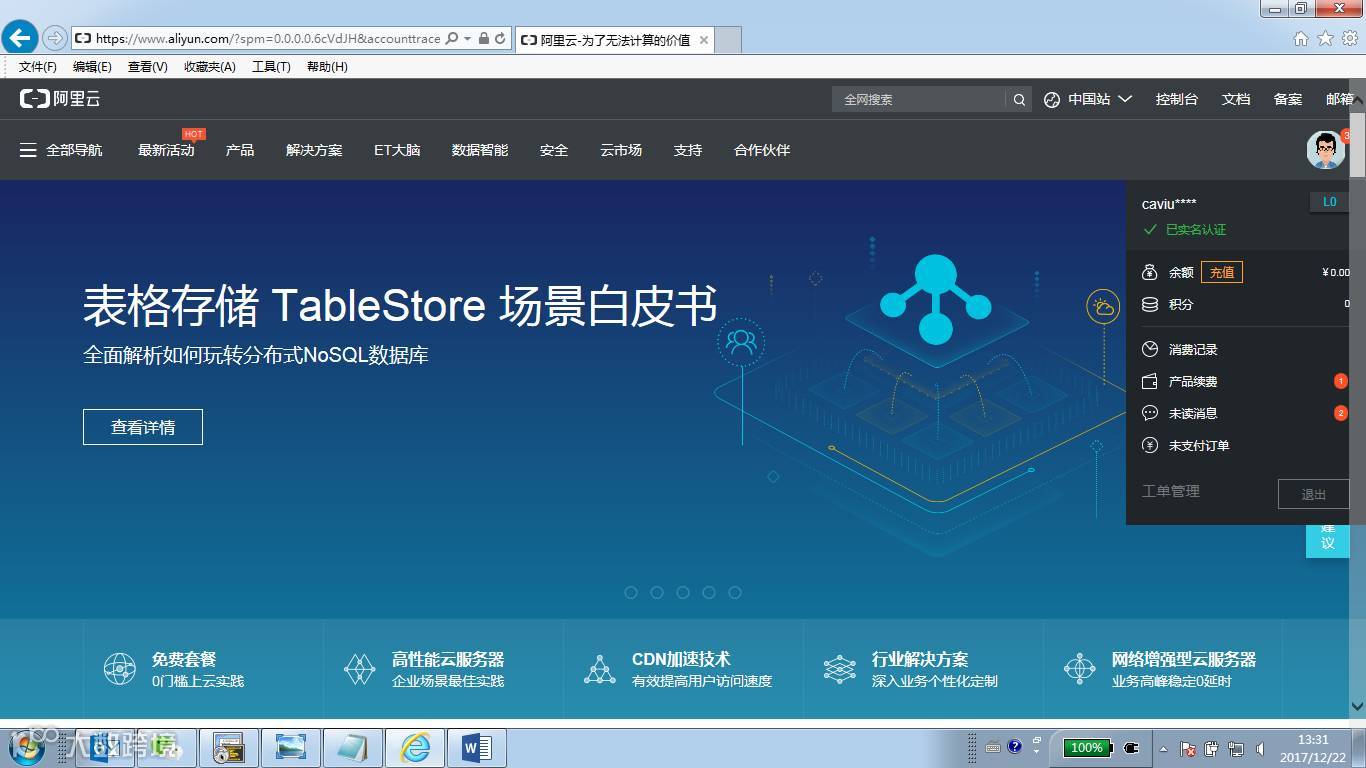Open the IE Tools gear icon
This screenshot has width=1366, height=768.
point(1350,38)
